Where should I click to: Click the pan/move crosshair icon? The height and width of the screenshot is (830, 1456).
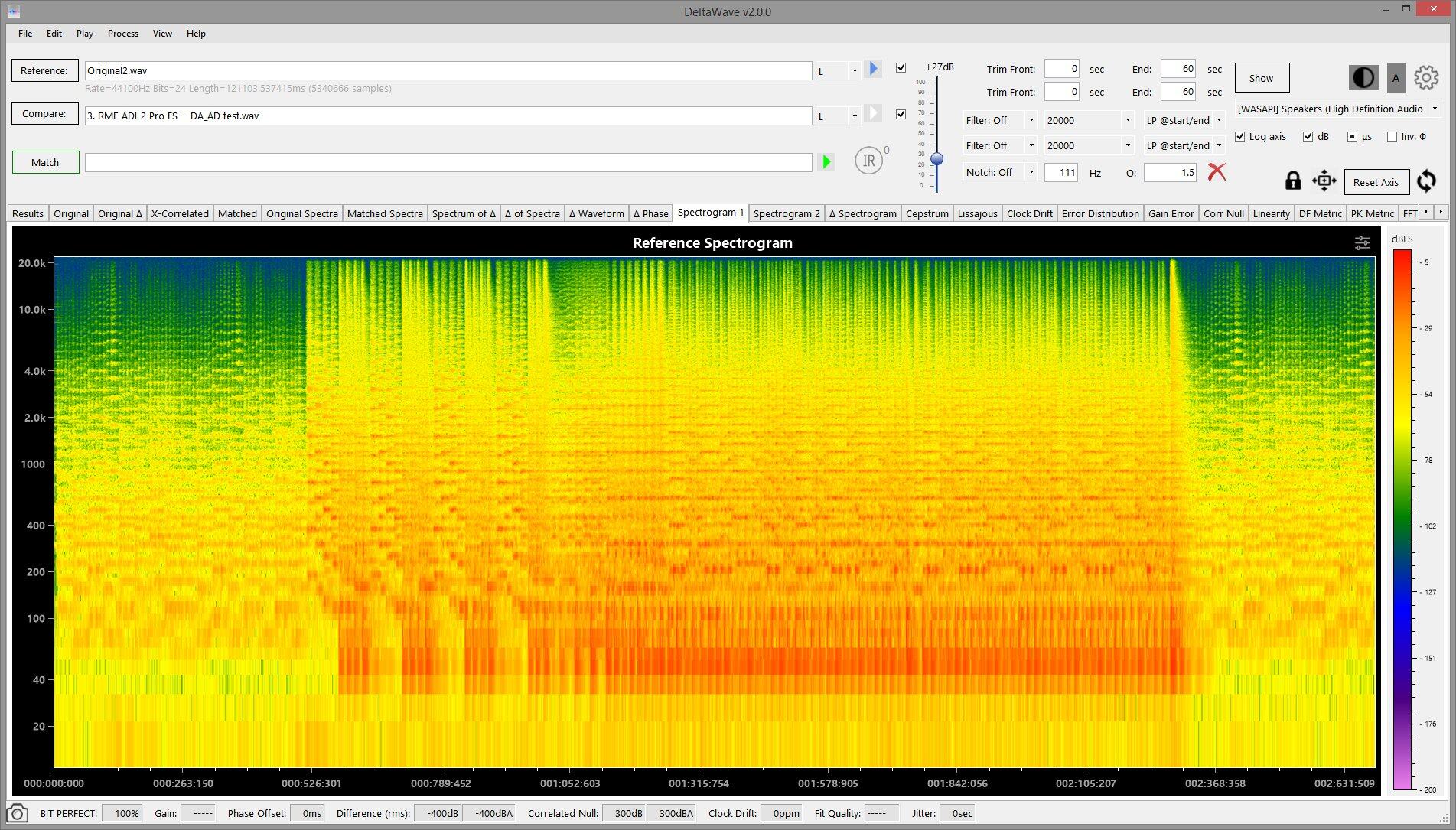[1324, 181]
